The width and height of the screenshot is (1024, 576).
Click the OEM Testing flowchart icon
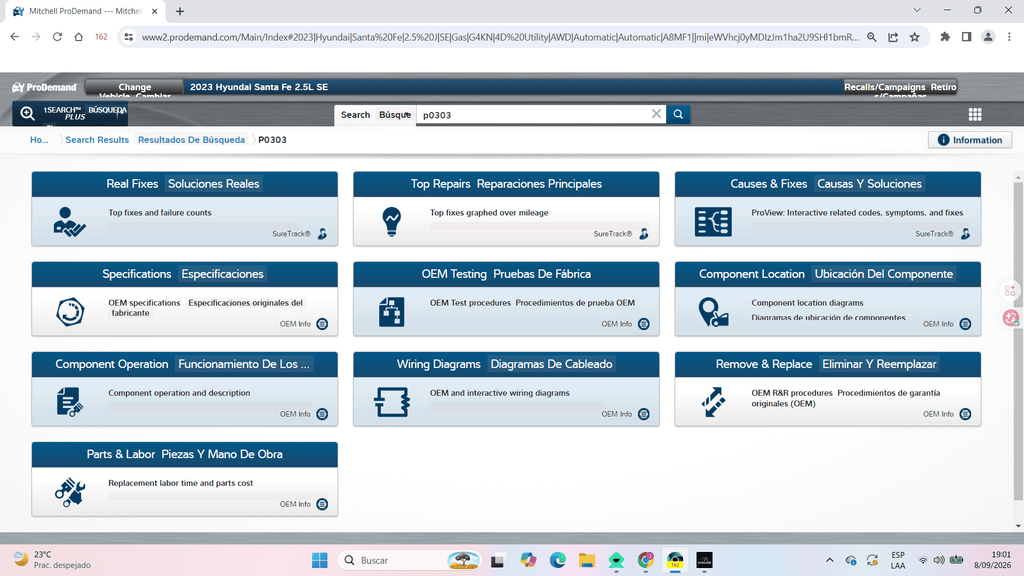point(391,312)
